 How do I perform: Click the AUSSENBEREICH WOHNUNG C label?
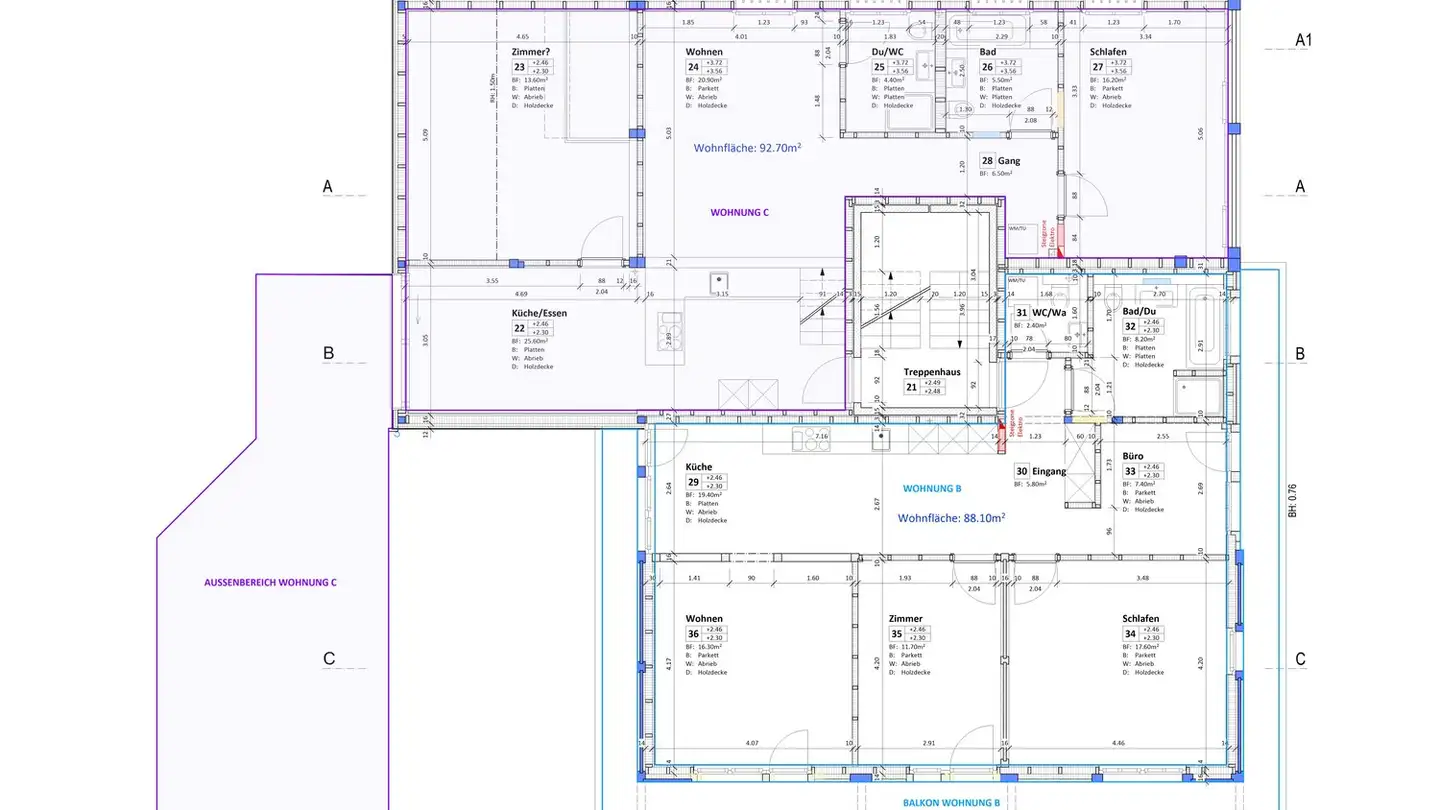(x=270, y=582)
